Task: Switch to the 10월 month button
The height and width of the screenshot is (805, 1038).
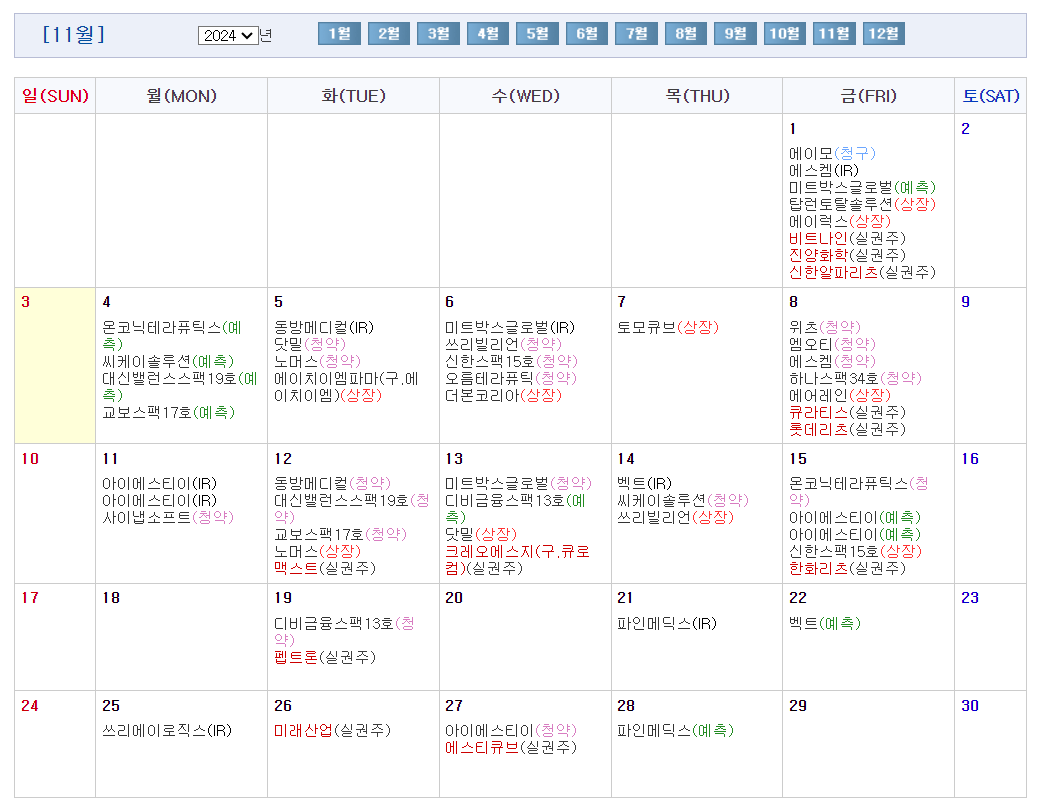Action: 784,34
